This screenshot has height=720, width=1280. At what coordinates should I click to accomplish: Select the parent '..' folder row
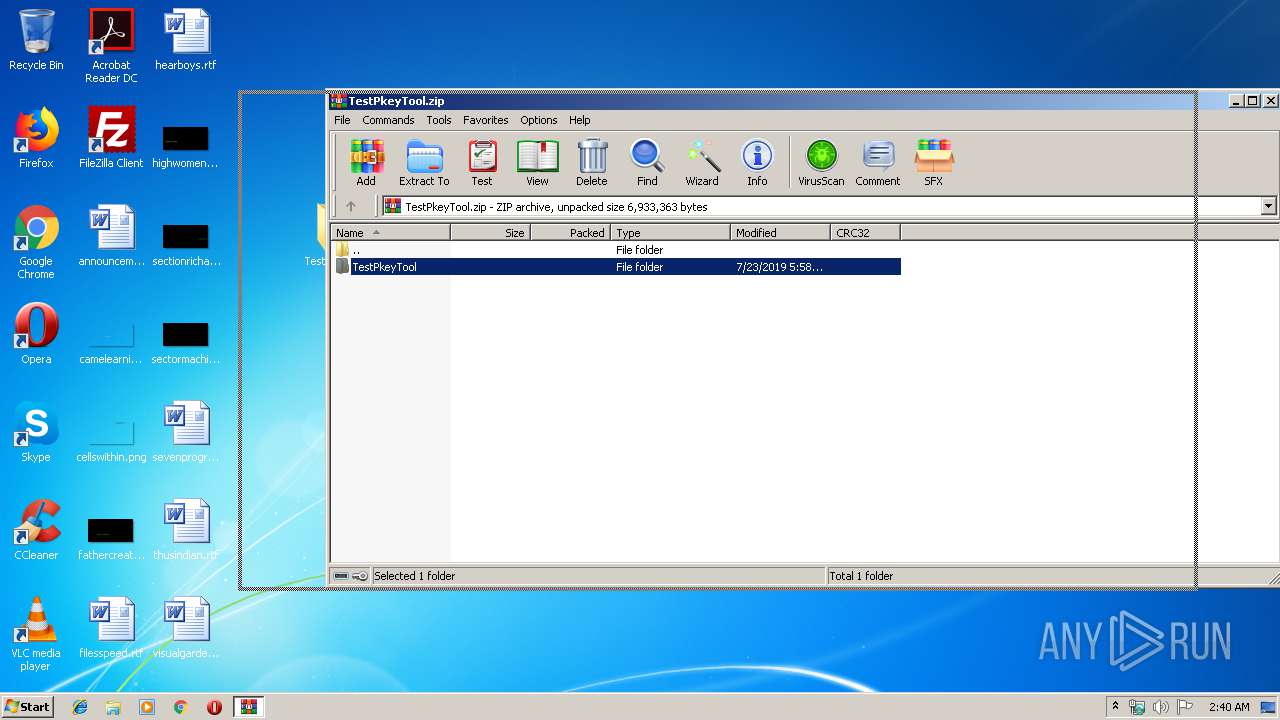point(616,250)
